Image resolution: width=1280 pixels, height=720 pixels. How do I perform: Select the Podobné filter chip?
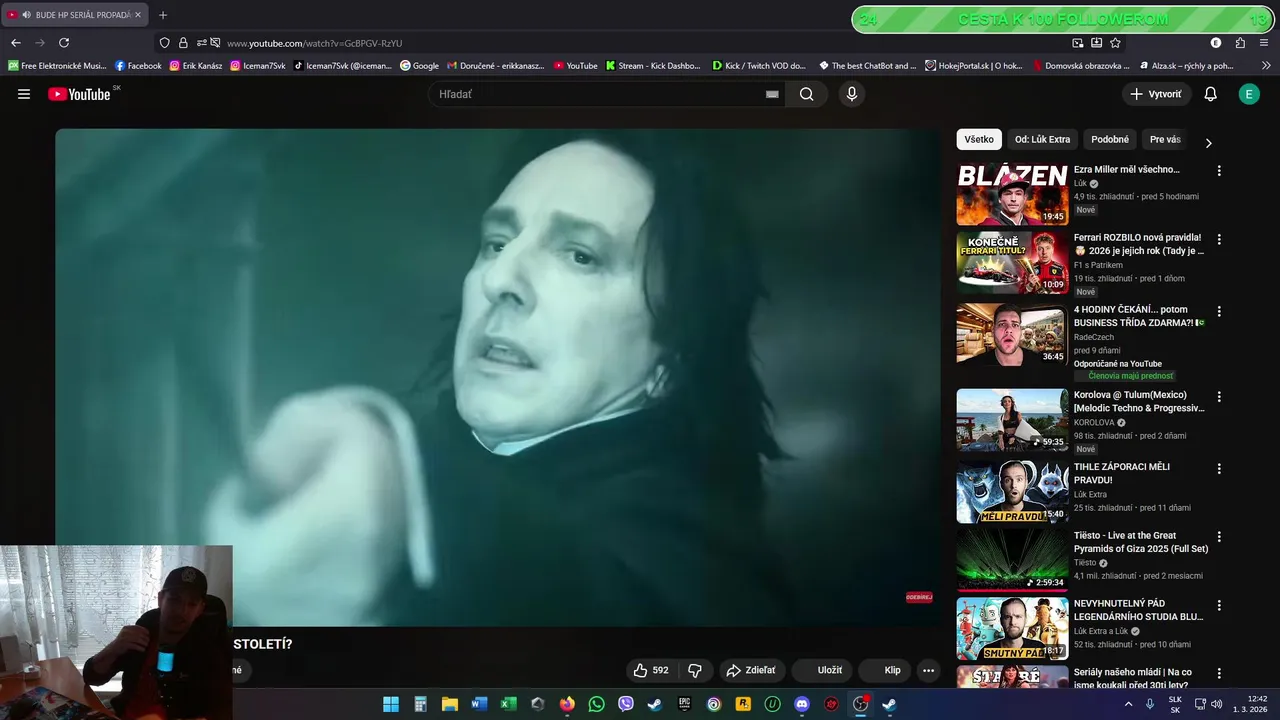coord(1110,140)
